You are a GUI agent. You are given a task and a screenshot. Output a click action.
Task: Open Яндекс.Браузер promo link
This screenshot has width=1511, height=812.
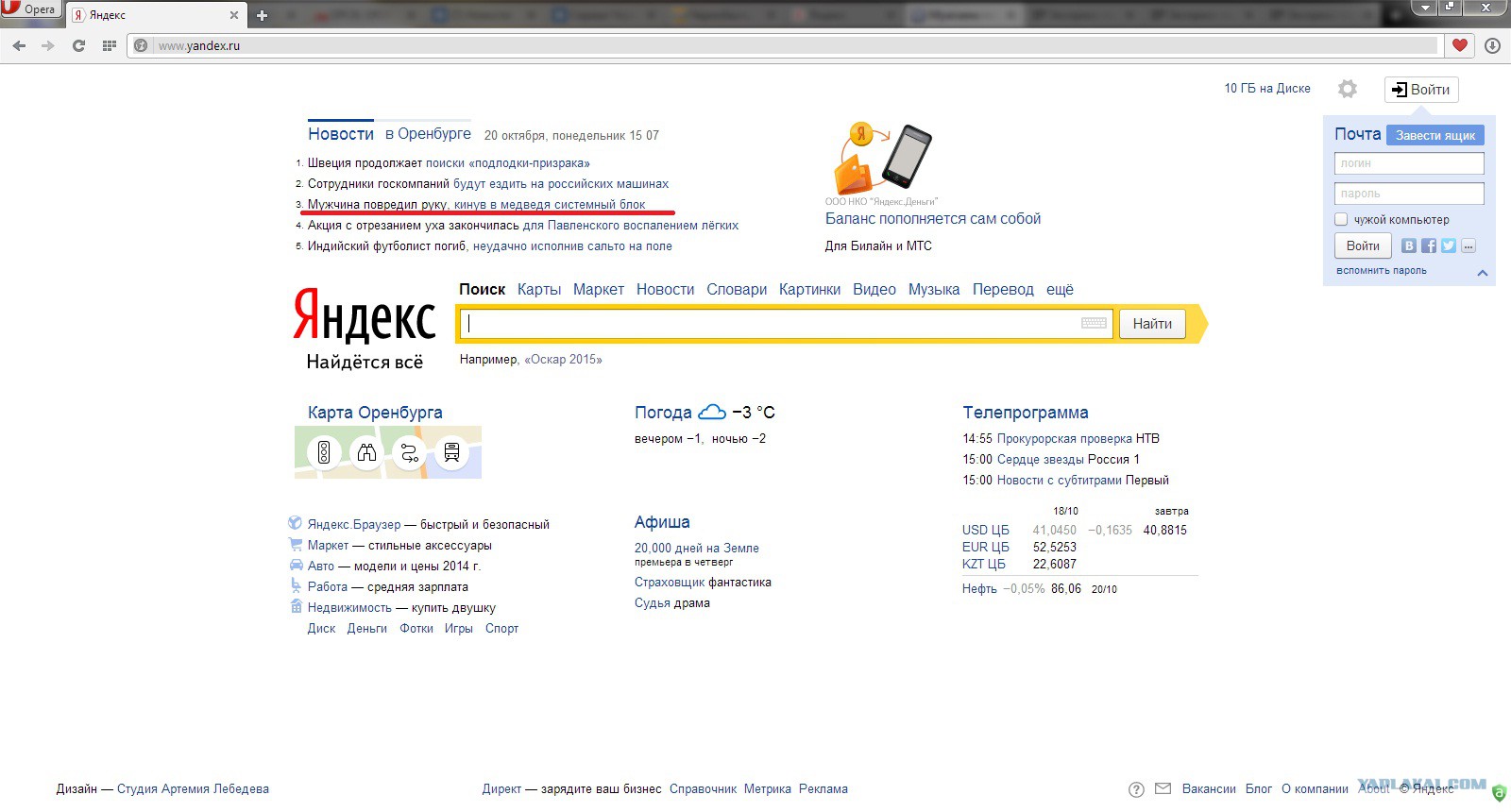pyautogui.click(x=354, y=525)
